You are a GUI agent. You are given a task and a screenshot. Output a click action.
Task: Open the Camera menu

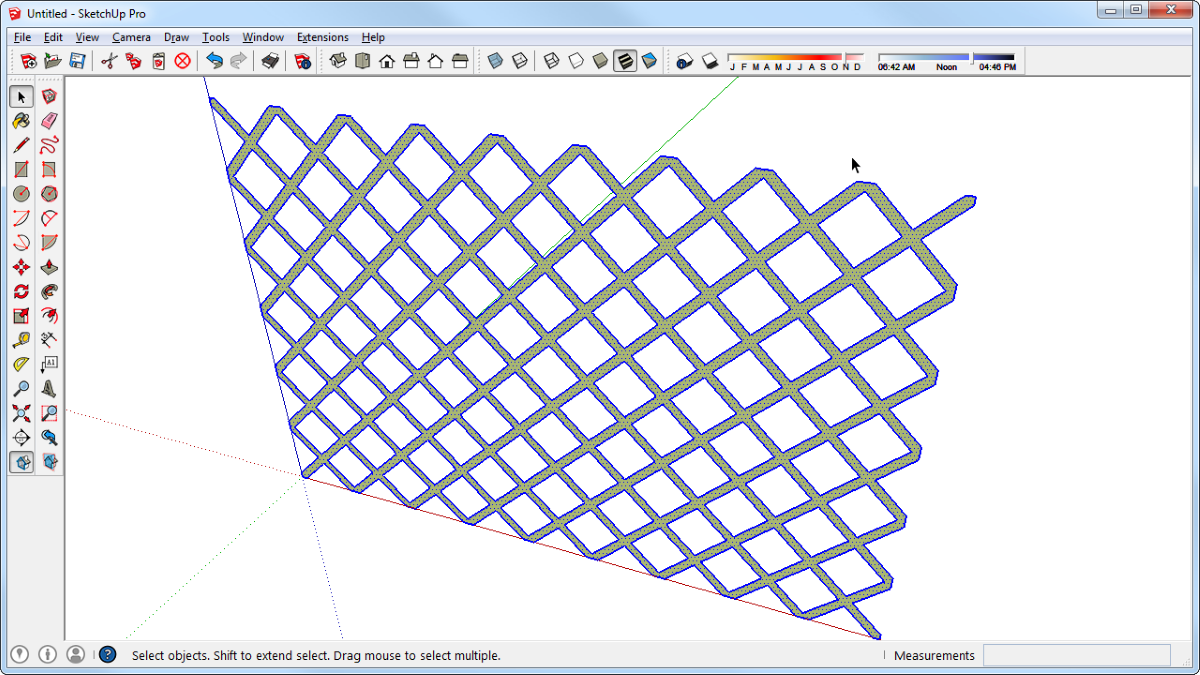[x=131, y=37]
